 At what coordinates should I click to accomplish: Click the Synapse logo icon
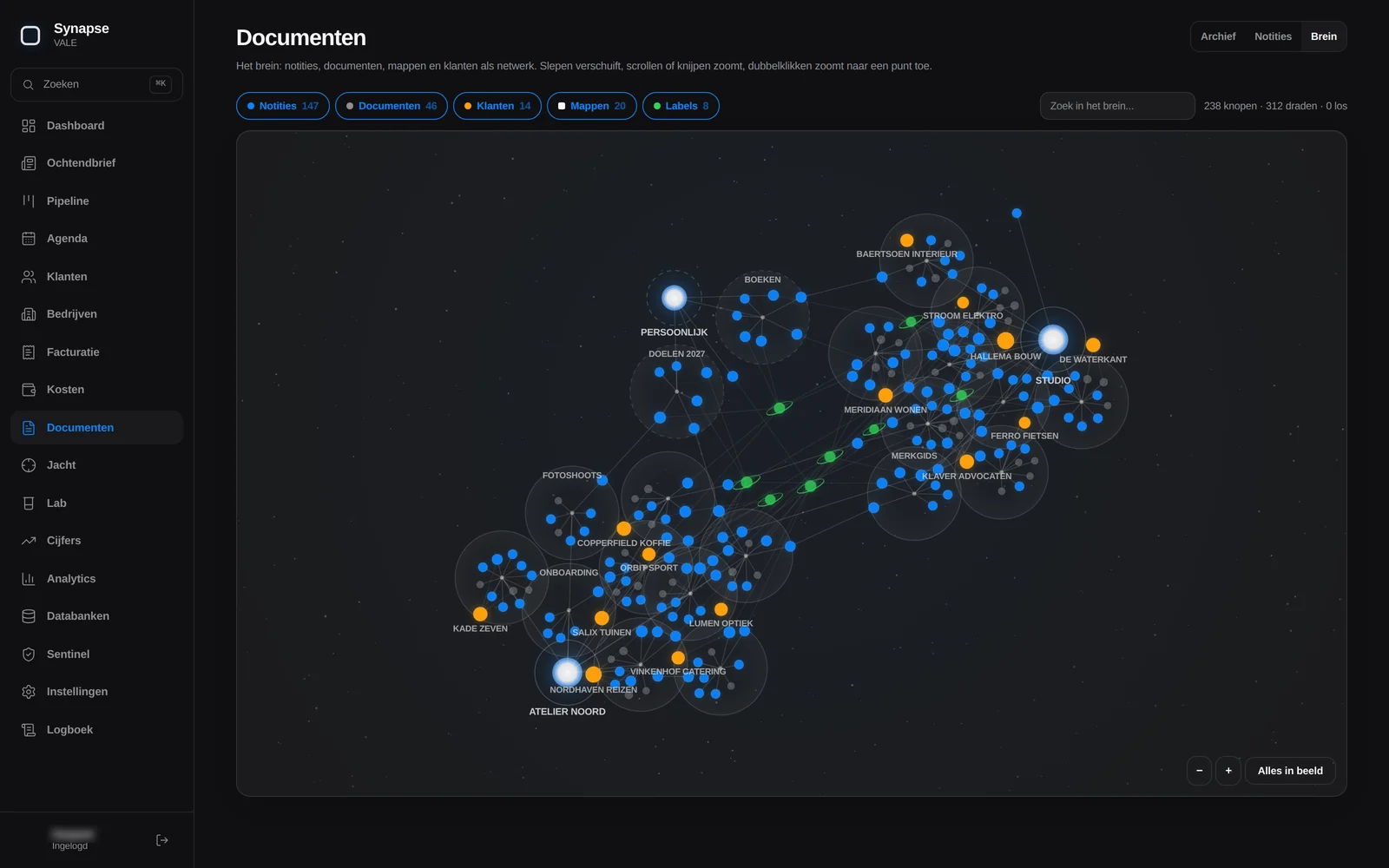(x=30, y=36)
